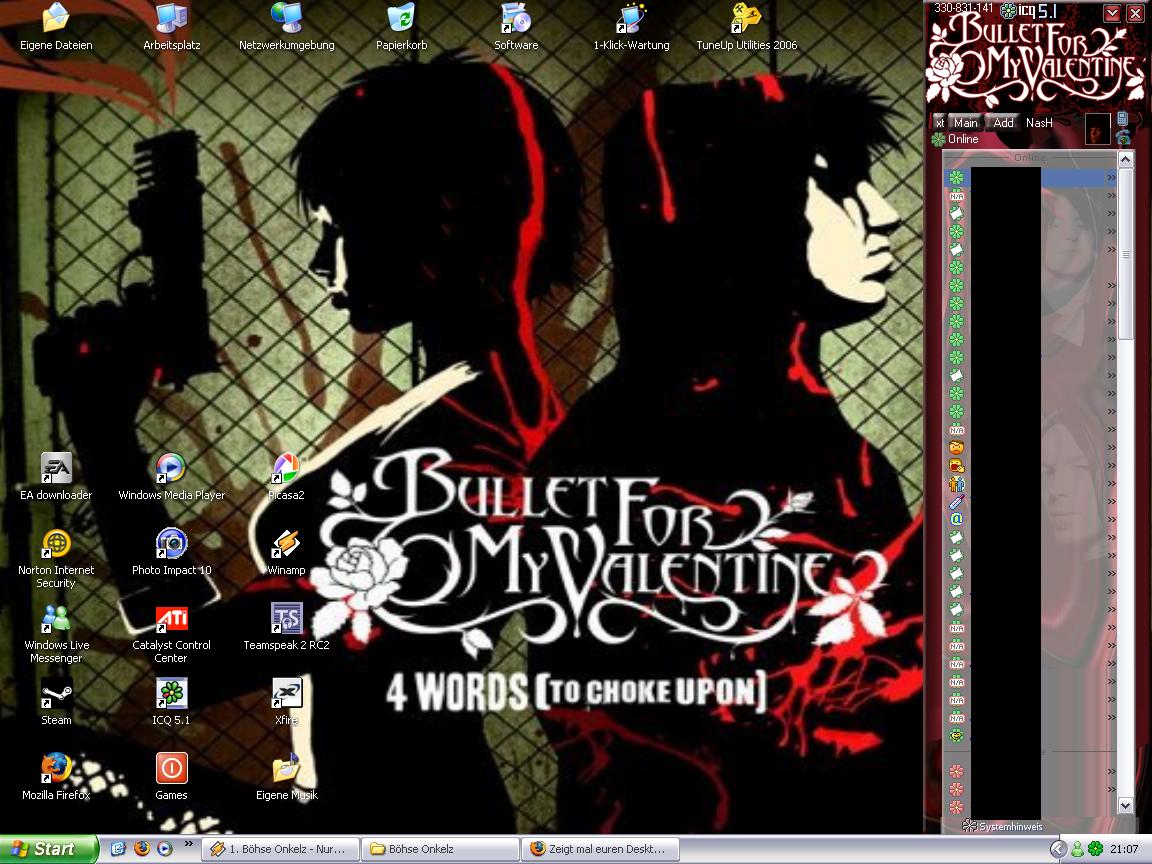Click ICQ window minimize arrow button
This screenshot has height=864, width=1152.
tap(1112, 13)
